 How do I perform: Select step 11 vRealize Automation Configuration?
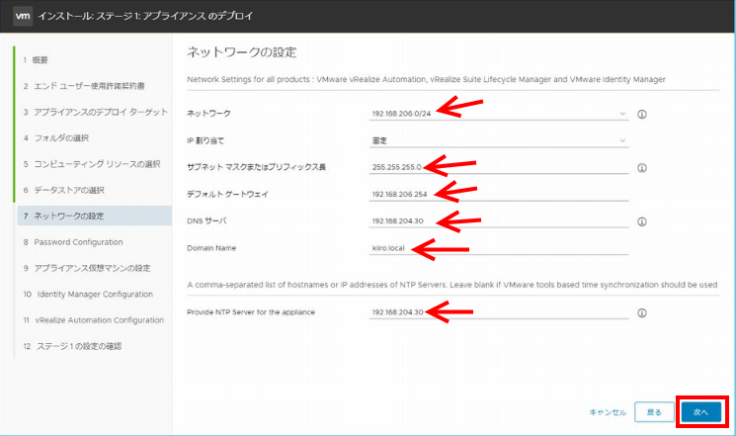94,320
